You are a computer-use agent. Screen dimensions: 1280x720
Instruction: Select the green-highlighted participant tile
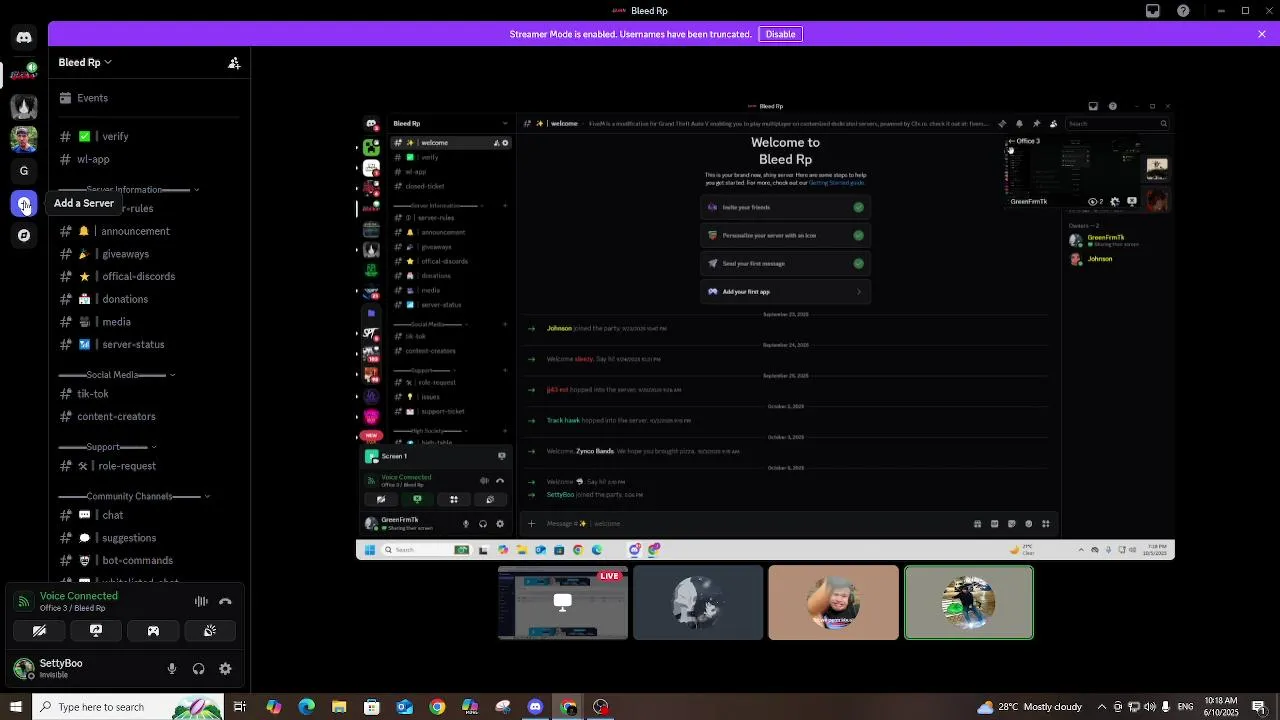(969, 602)
